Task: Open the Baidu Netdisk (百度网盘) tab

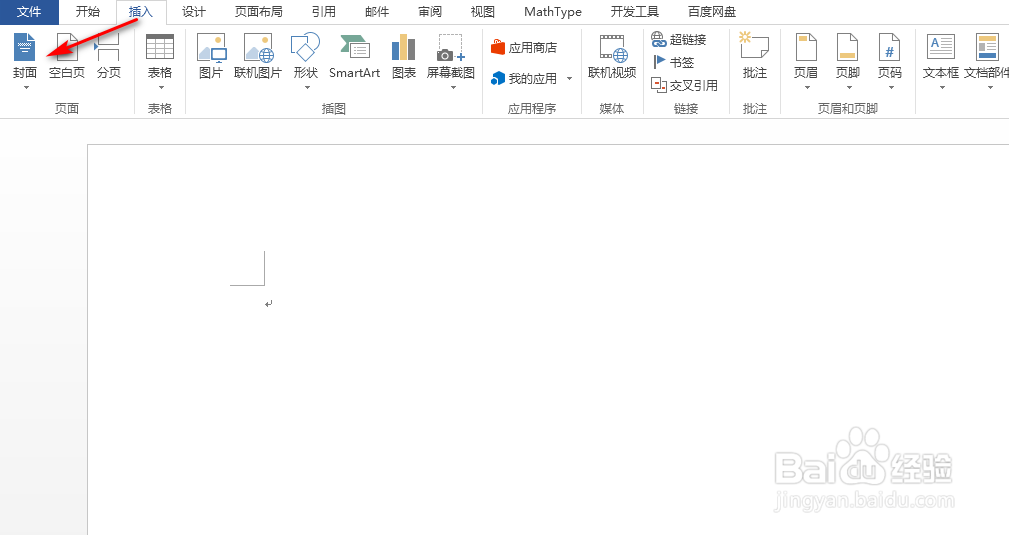Action: point(712,12)
